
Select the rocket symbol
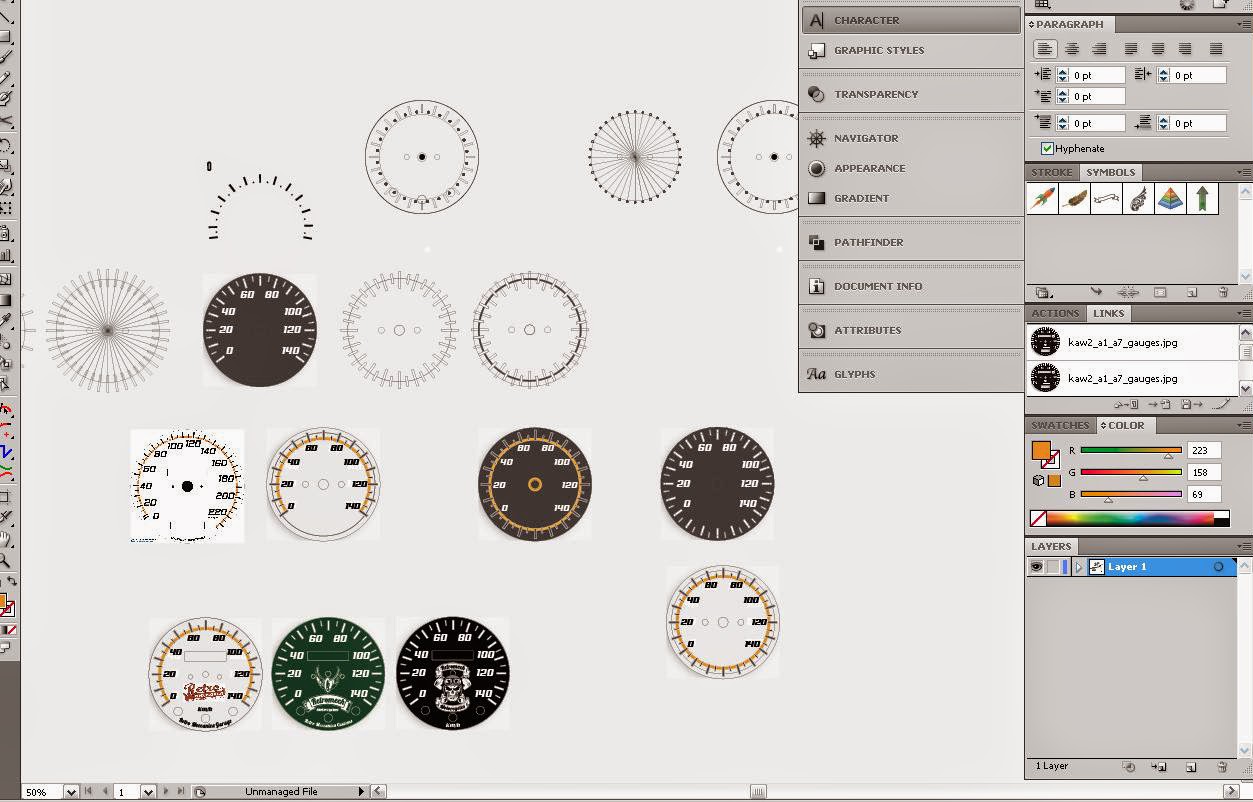[1043, 198]
